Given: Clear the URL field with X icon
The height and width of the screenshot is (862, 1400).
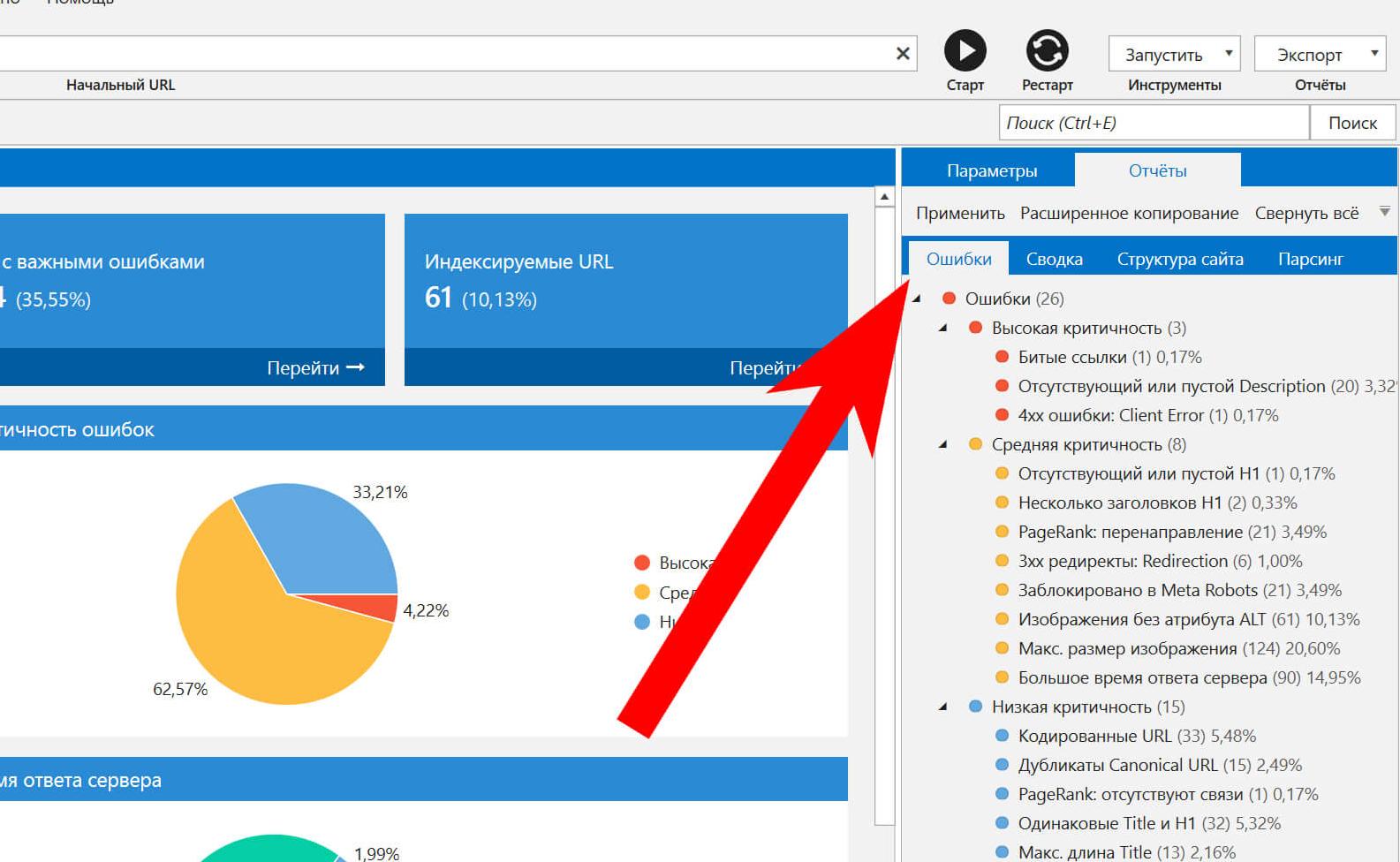Looking at the screenshot, I should (902, 54).
